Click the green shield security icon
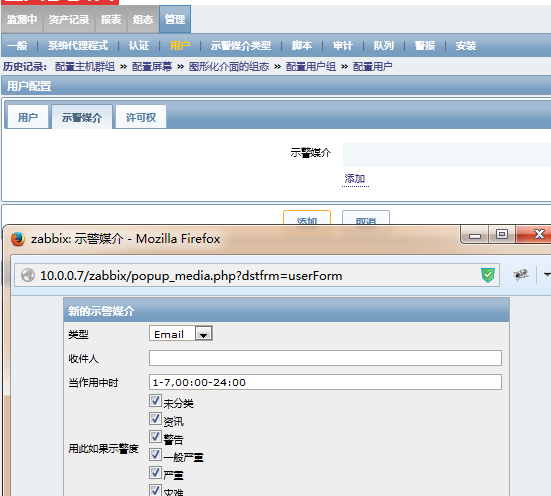 (x=488, y=275)
